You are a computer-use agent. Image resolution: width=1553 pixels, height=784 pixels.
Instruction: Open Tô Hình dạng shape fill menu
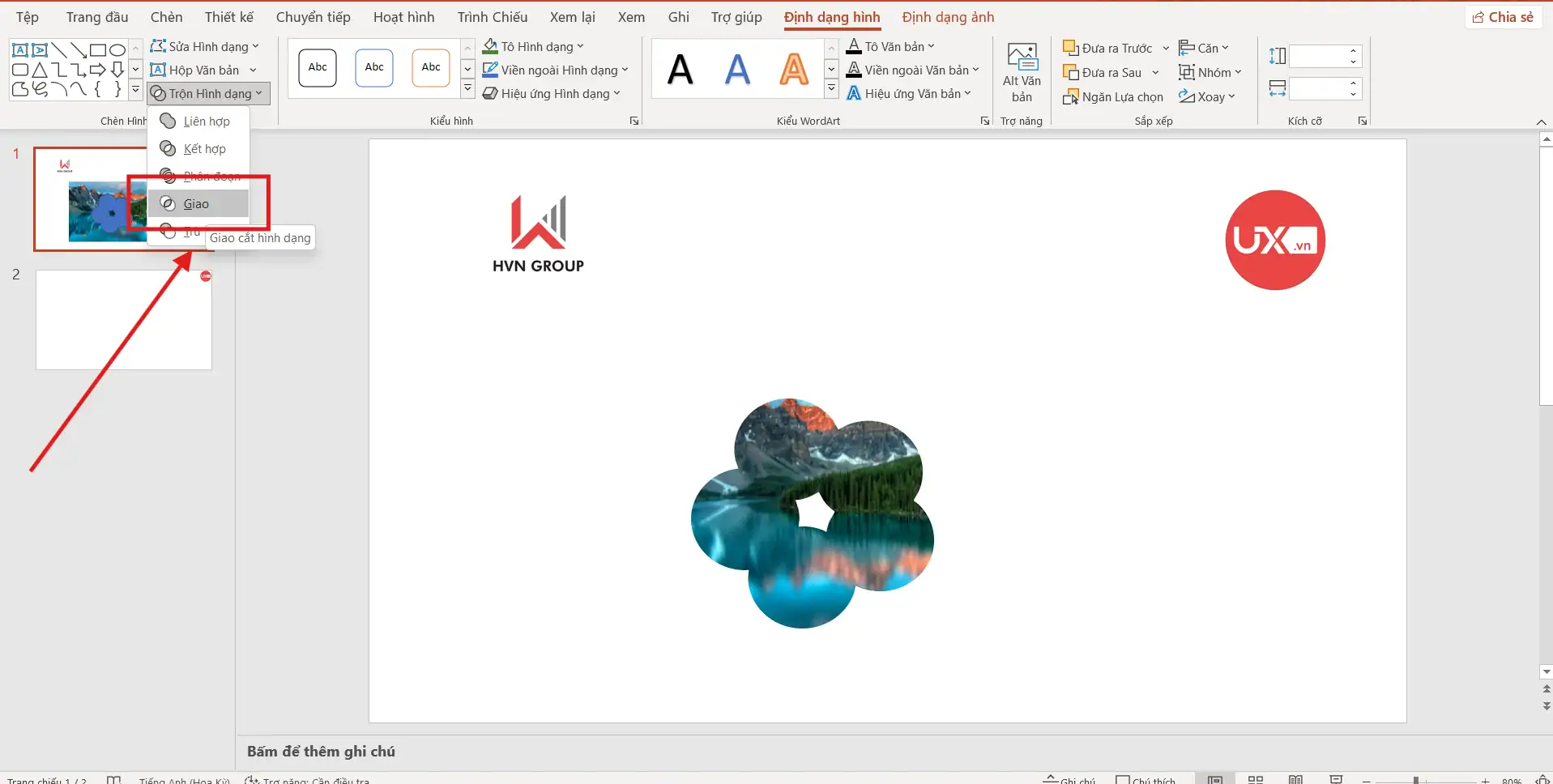click(x=533, y=47)
